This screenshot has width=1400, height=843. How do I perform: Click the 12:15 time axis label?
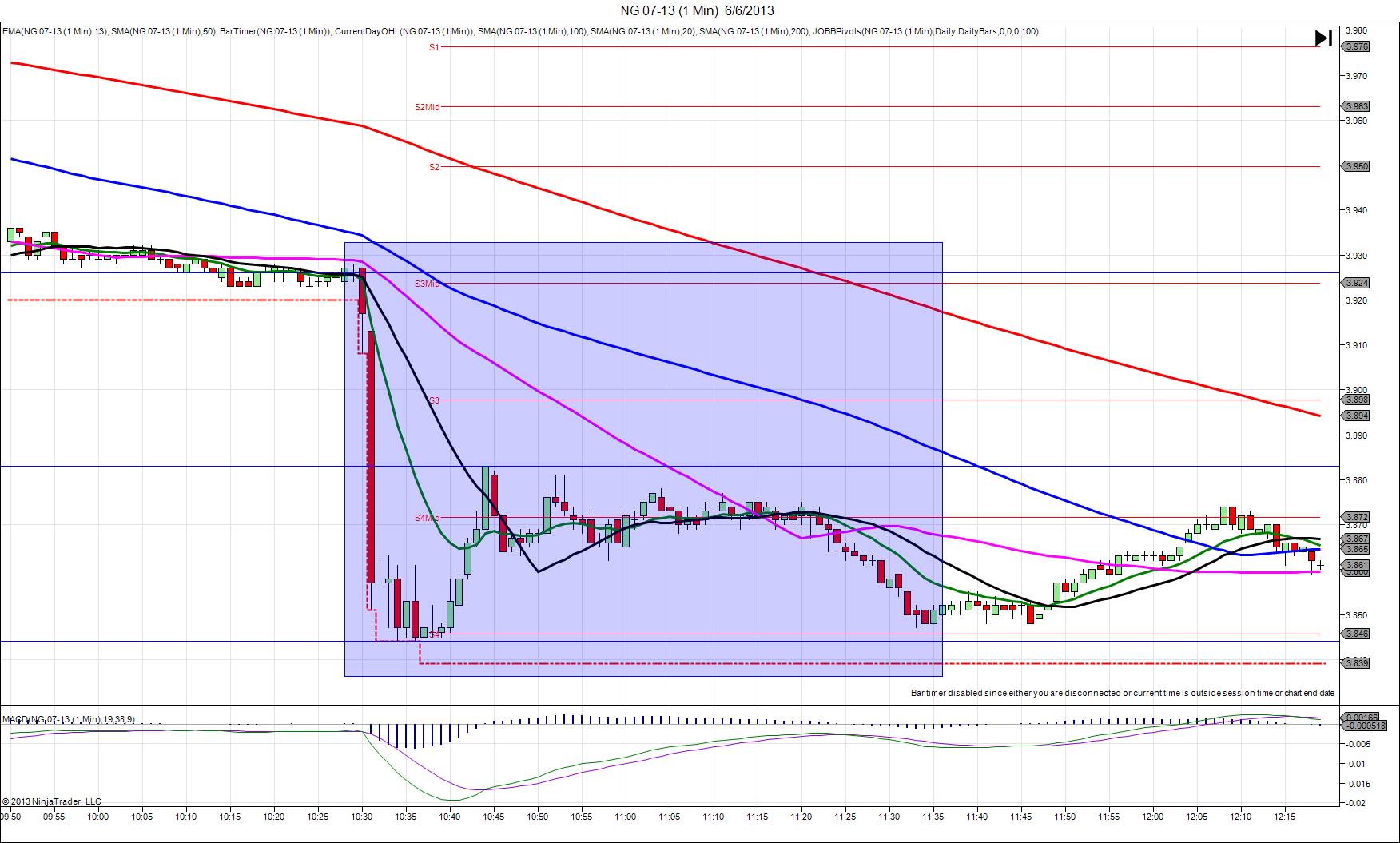point(1285,817)
